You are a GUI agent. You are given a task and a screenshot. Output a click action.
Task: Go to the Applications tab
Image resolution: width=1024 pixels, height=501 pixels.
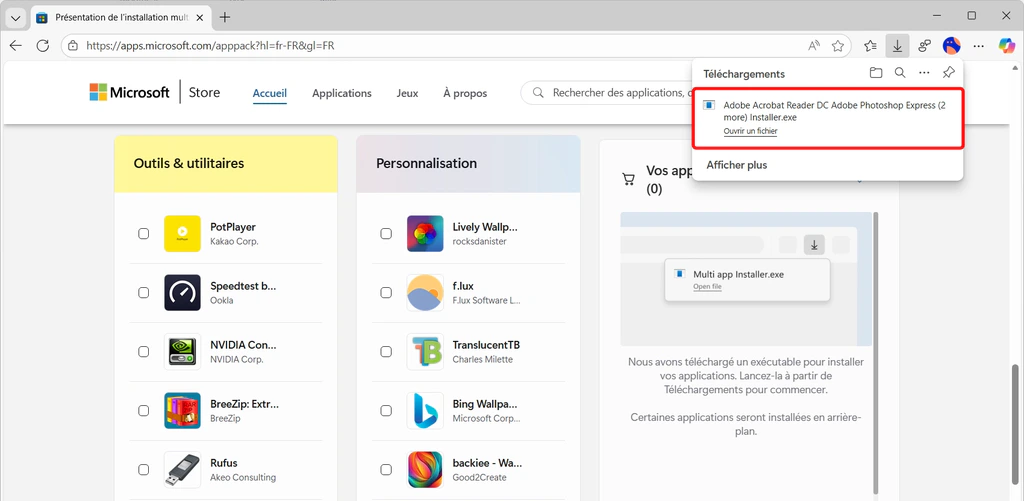341,93
